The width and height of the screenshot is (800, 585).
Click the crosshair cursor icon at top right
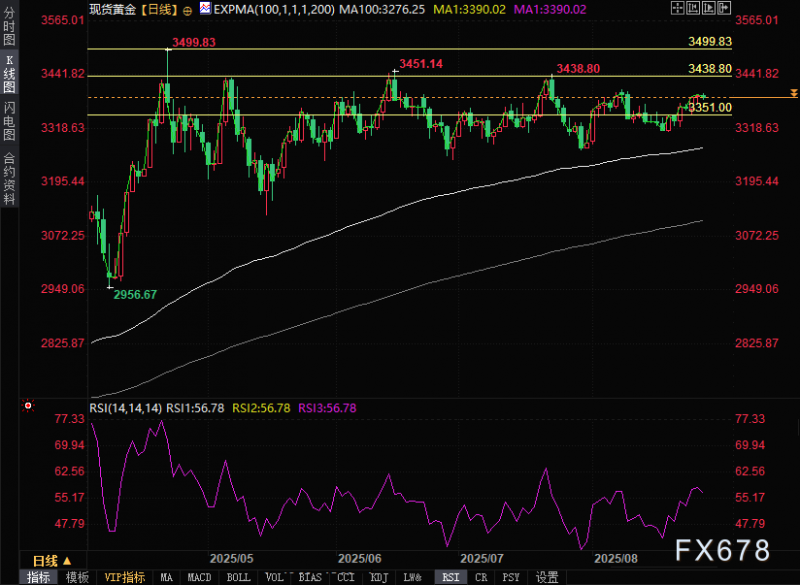pos(678,8)
